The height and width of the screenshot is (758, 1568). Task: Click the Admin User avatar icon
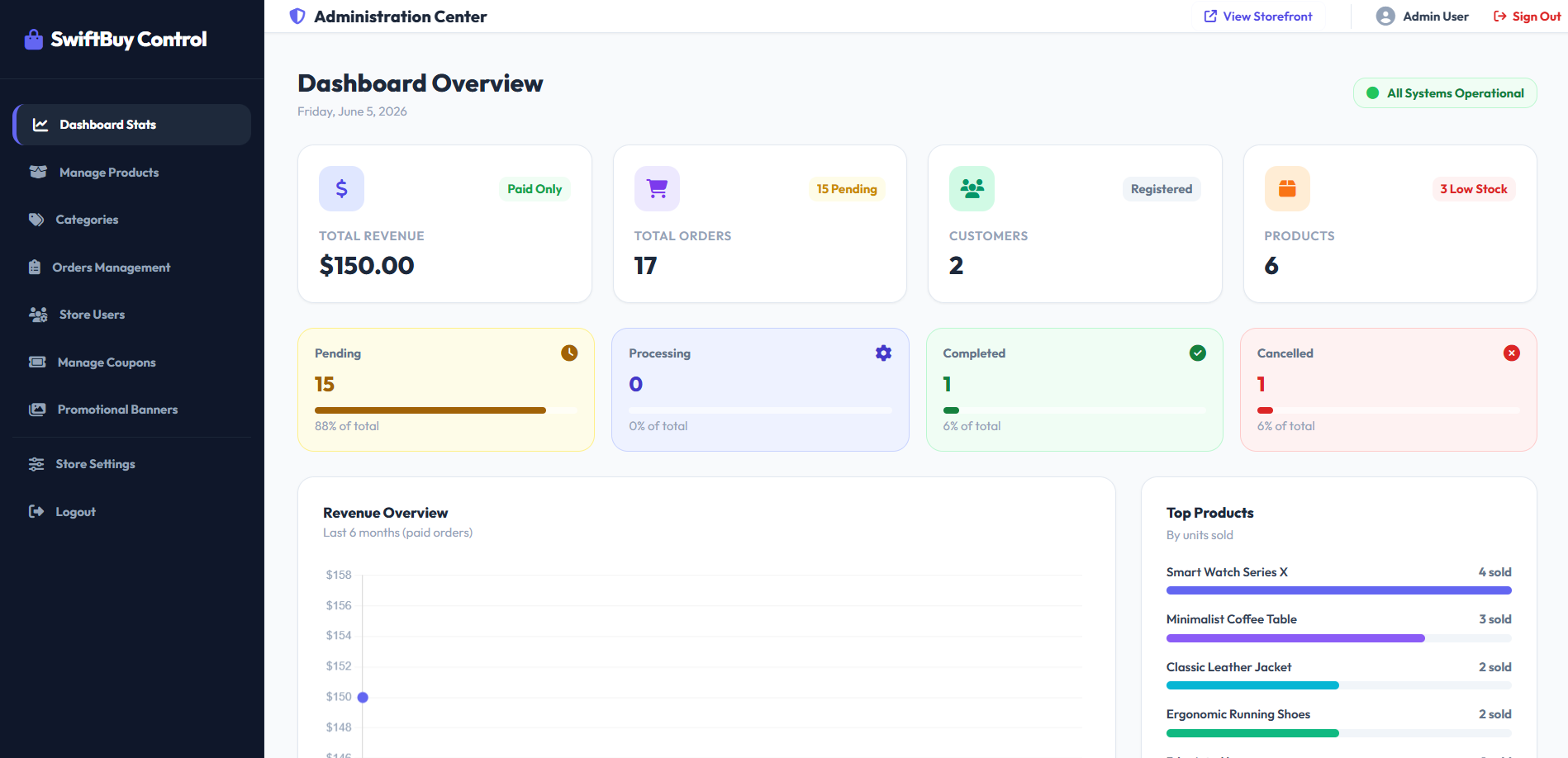pos(1385,17)
